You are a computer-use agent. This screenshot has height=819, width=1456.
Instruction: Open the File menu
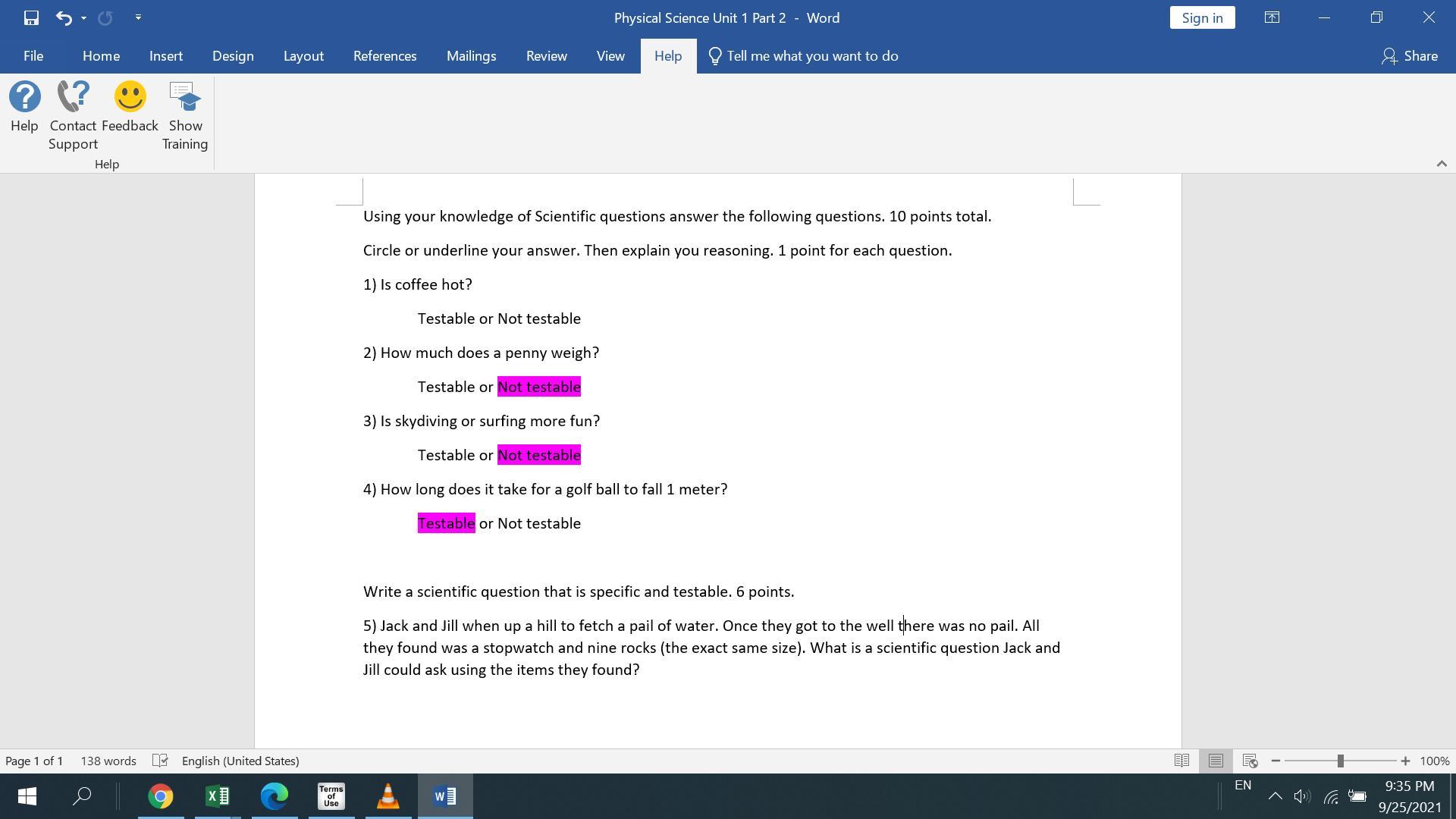tap(33, 56)
